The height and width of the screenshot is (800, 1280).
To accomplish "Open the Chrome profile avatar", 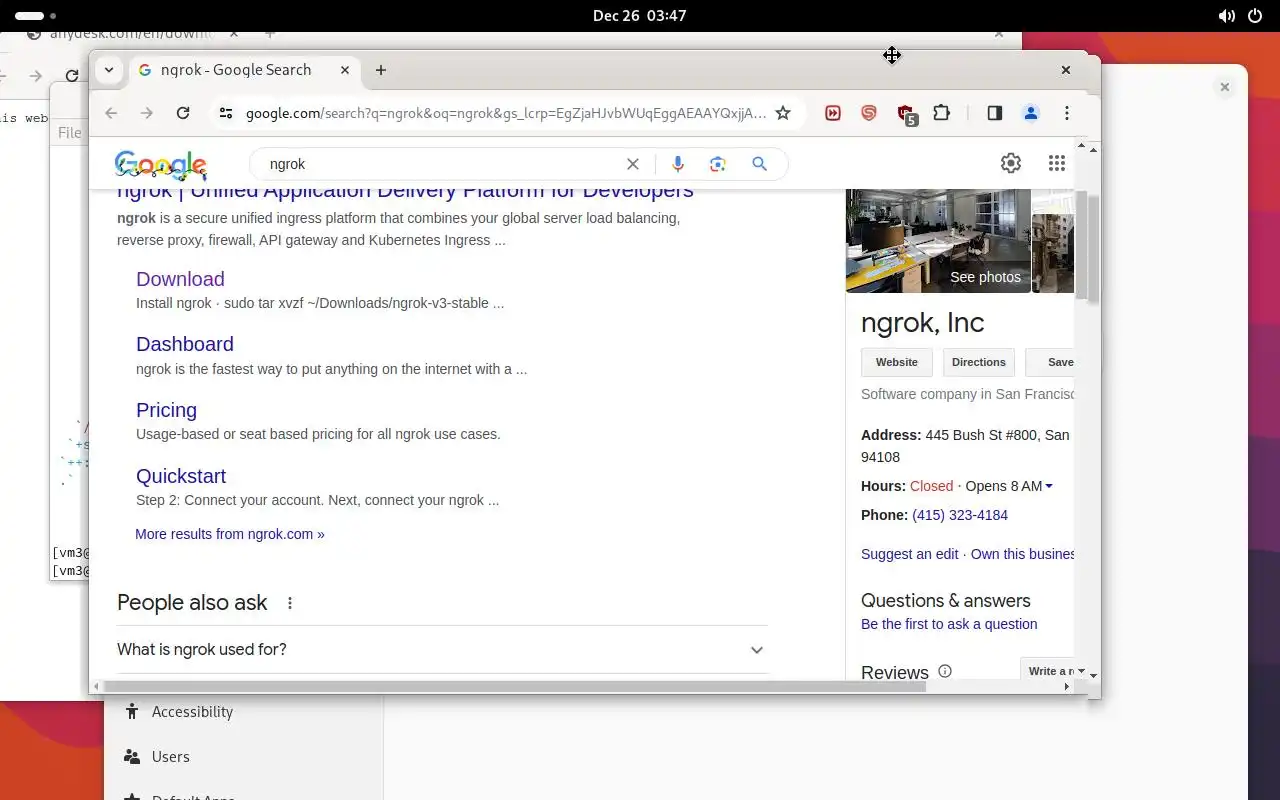I will 1031,113.
